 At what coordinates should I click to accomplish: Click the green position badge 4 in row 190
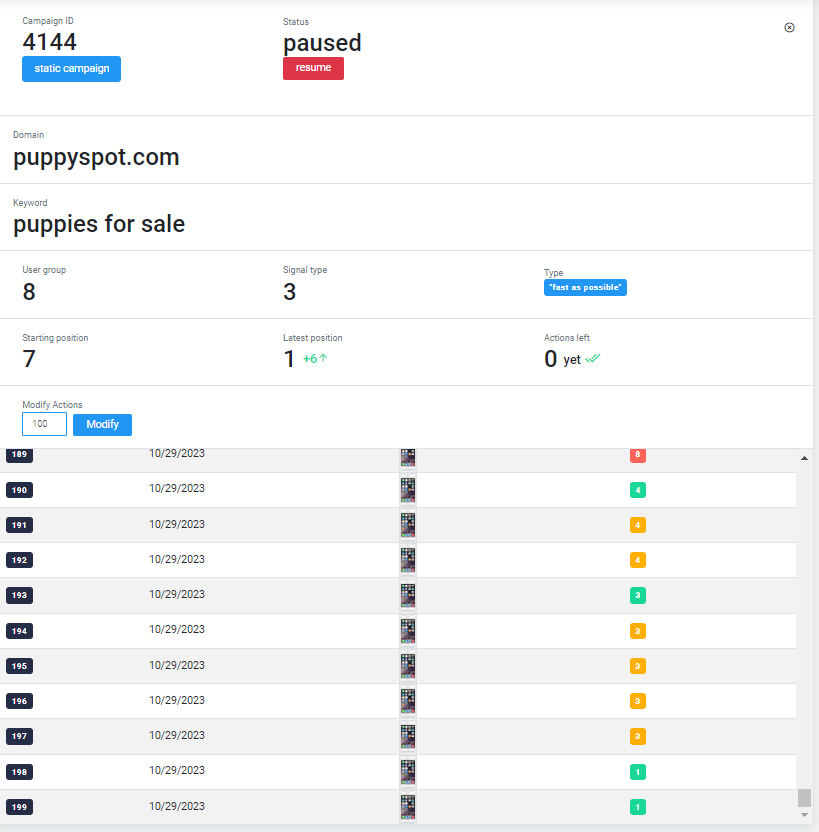tap(638, 490)
